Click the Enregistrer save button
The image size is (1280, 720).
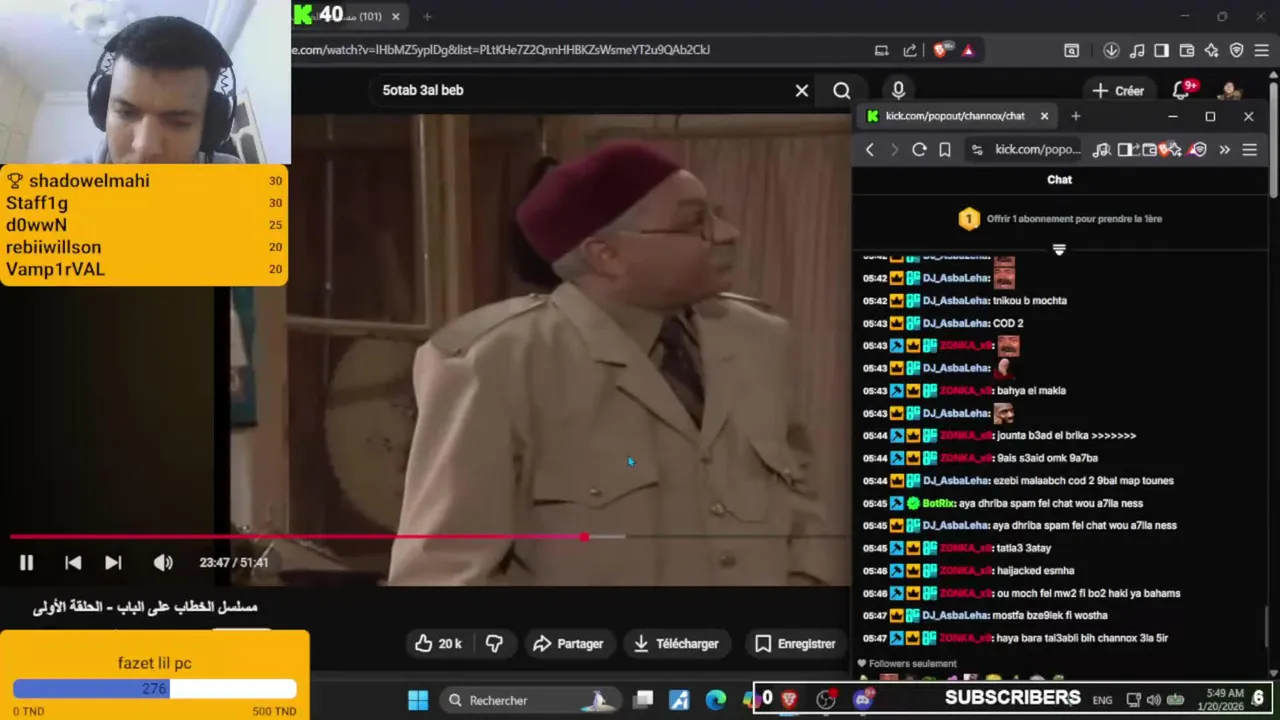[x=795, y=644]
